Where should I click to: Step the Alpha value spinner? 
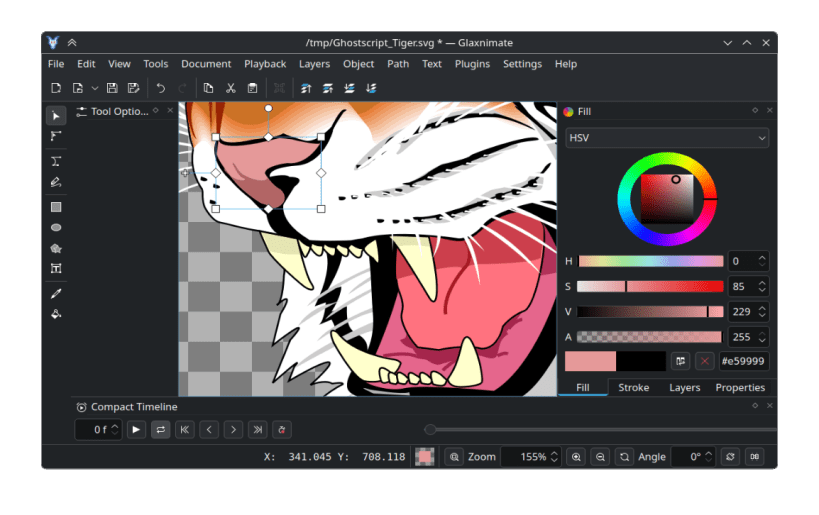click(x=762, y=337)
